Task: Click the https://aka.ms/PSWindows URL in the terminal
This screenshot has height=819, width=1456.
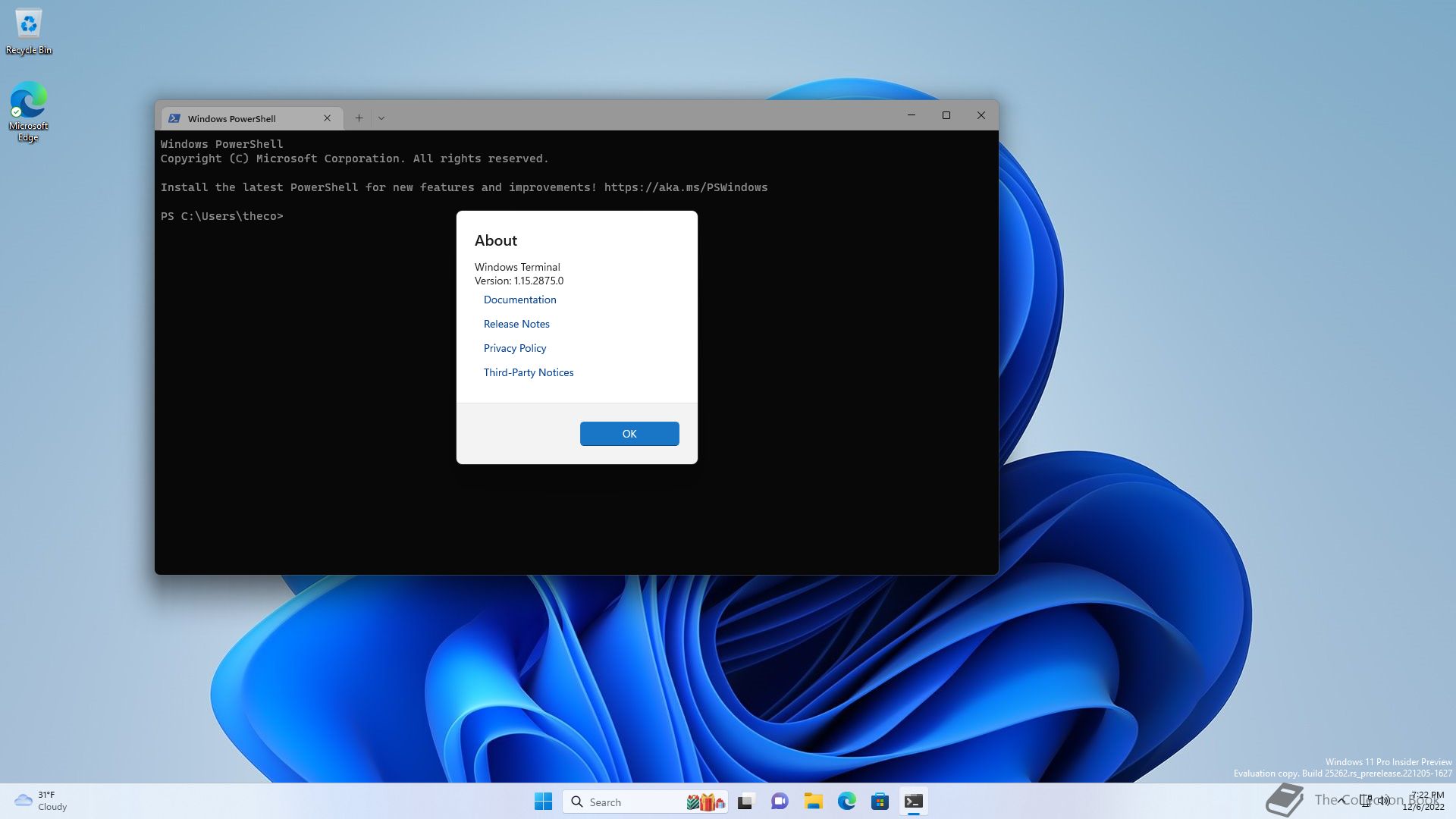Action: point(686,187)
